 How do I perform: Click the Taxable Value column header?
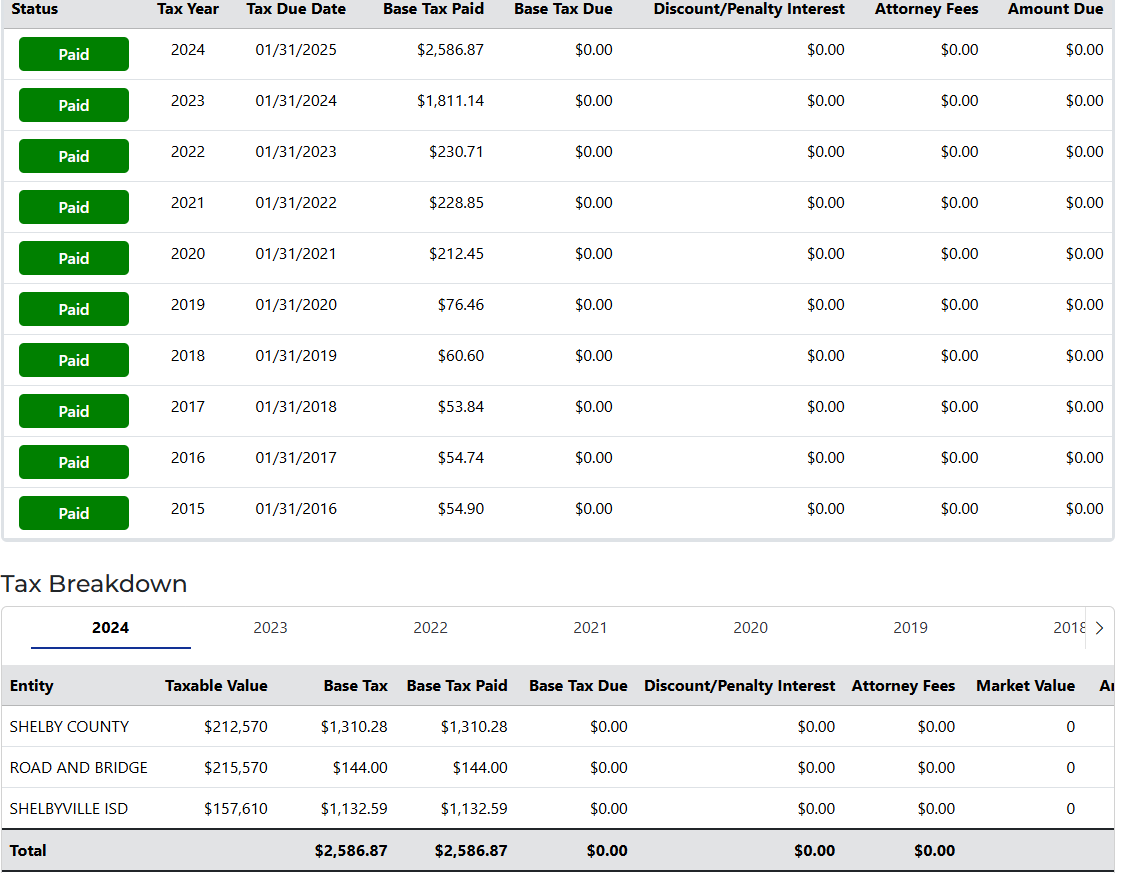click(216, 686)
